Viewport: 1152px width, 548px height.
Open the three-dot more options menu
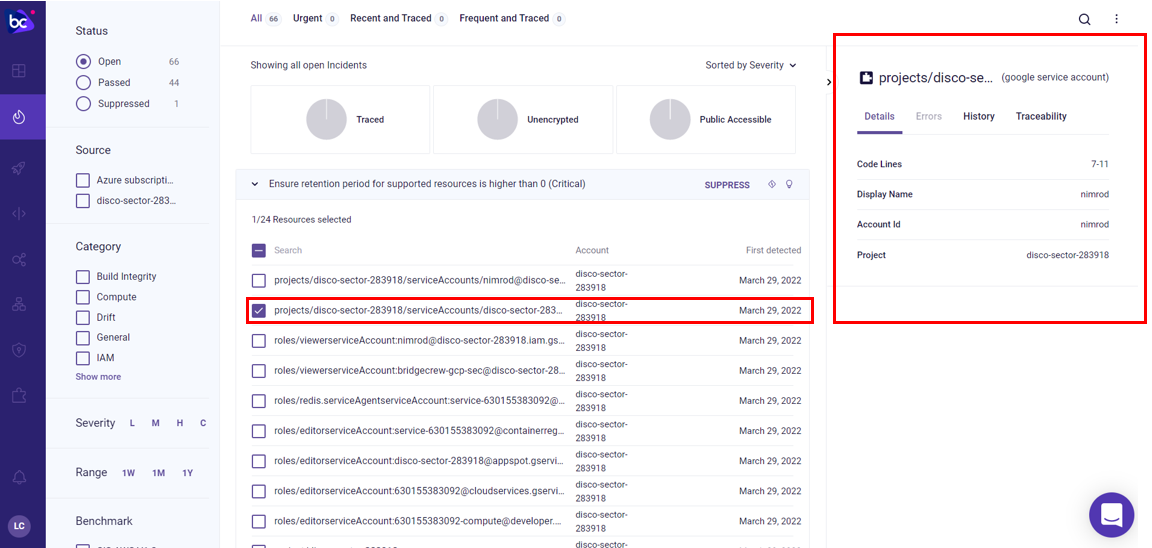(x=1117, y=19)
